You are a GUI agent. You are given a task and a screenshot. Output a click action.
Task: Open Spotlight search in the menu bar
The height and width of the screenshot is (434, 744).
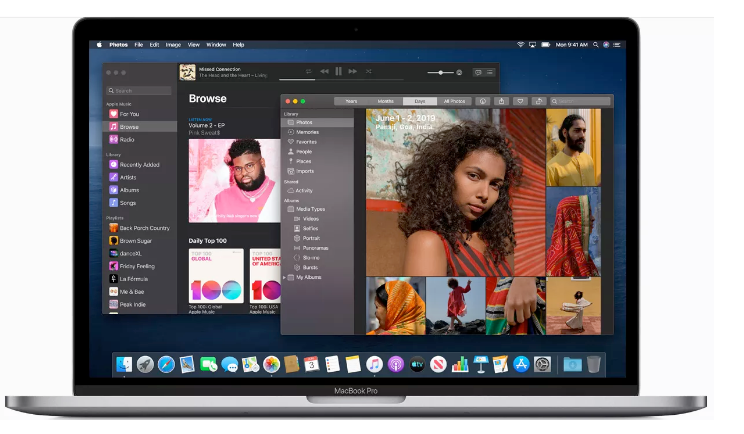(595, 45)
